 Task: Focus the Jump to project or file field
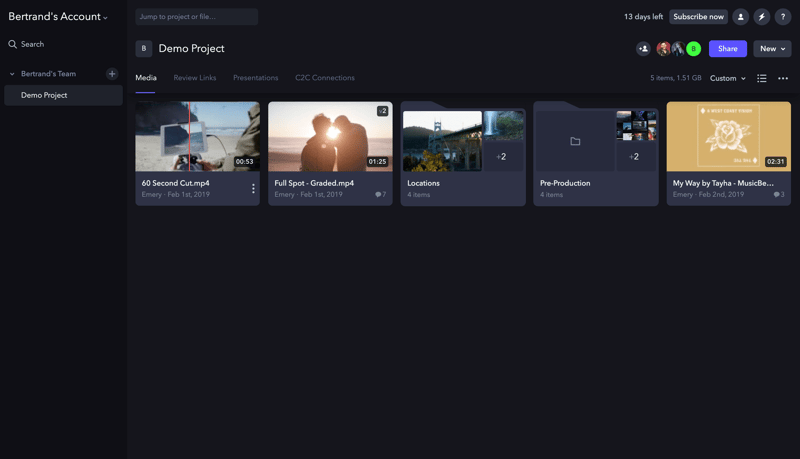coord(196,17)
